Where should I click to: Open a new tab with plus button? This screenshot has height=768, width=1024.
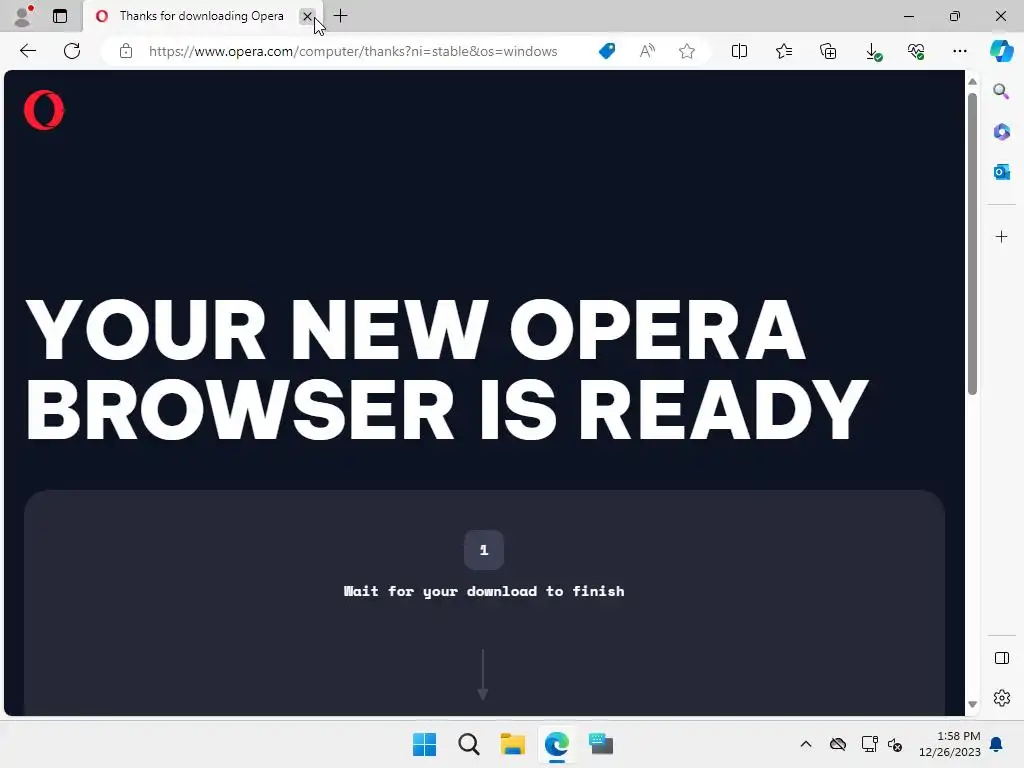point(340,16)
